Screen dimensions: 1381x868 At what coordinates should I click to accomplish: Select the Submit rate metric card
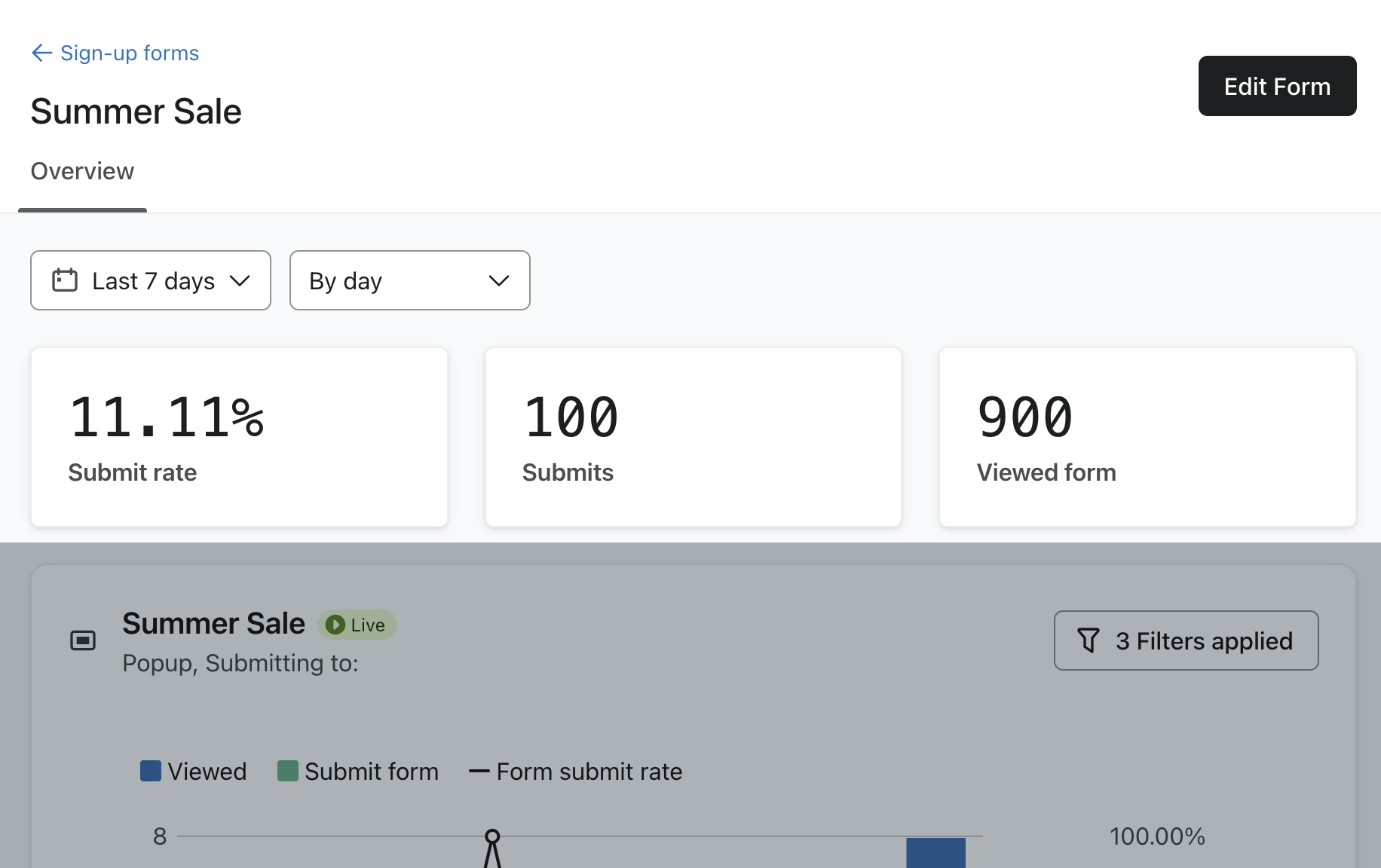click(239, 437)
